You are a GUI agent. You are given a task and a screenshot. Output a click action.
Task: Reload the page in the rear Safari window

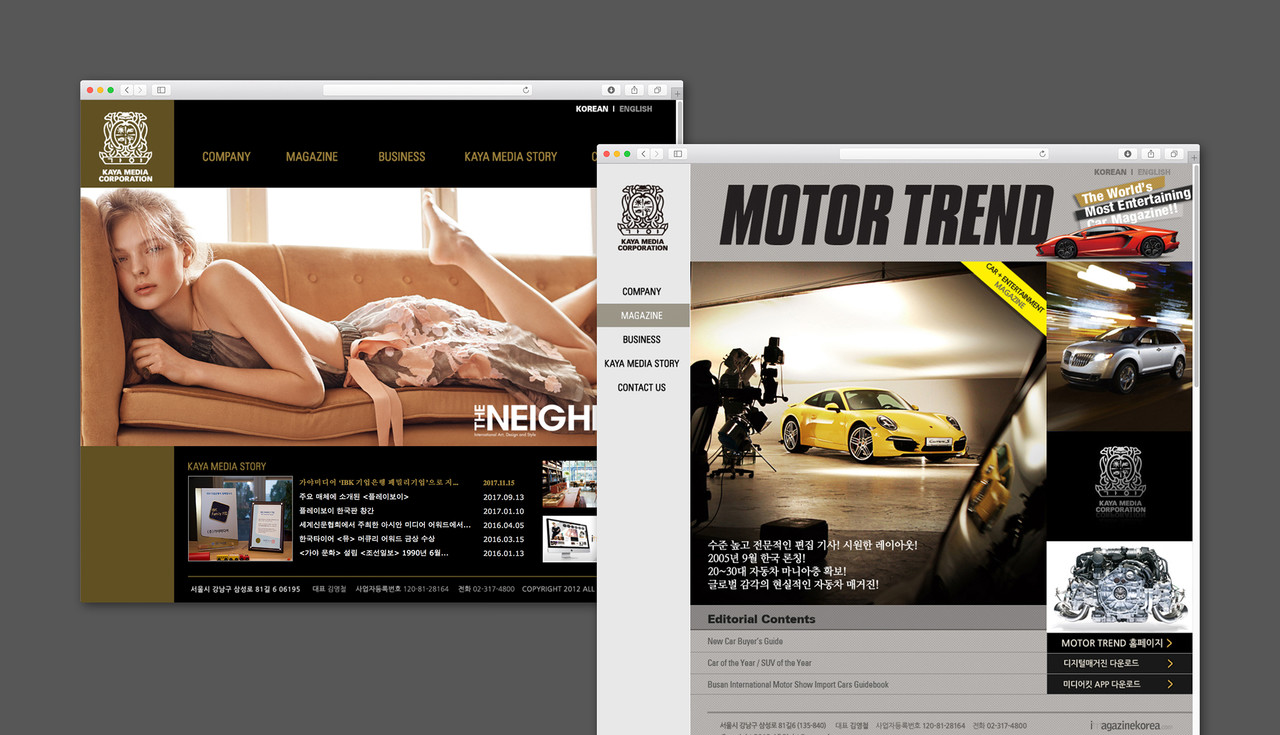point(526,90)
